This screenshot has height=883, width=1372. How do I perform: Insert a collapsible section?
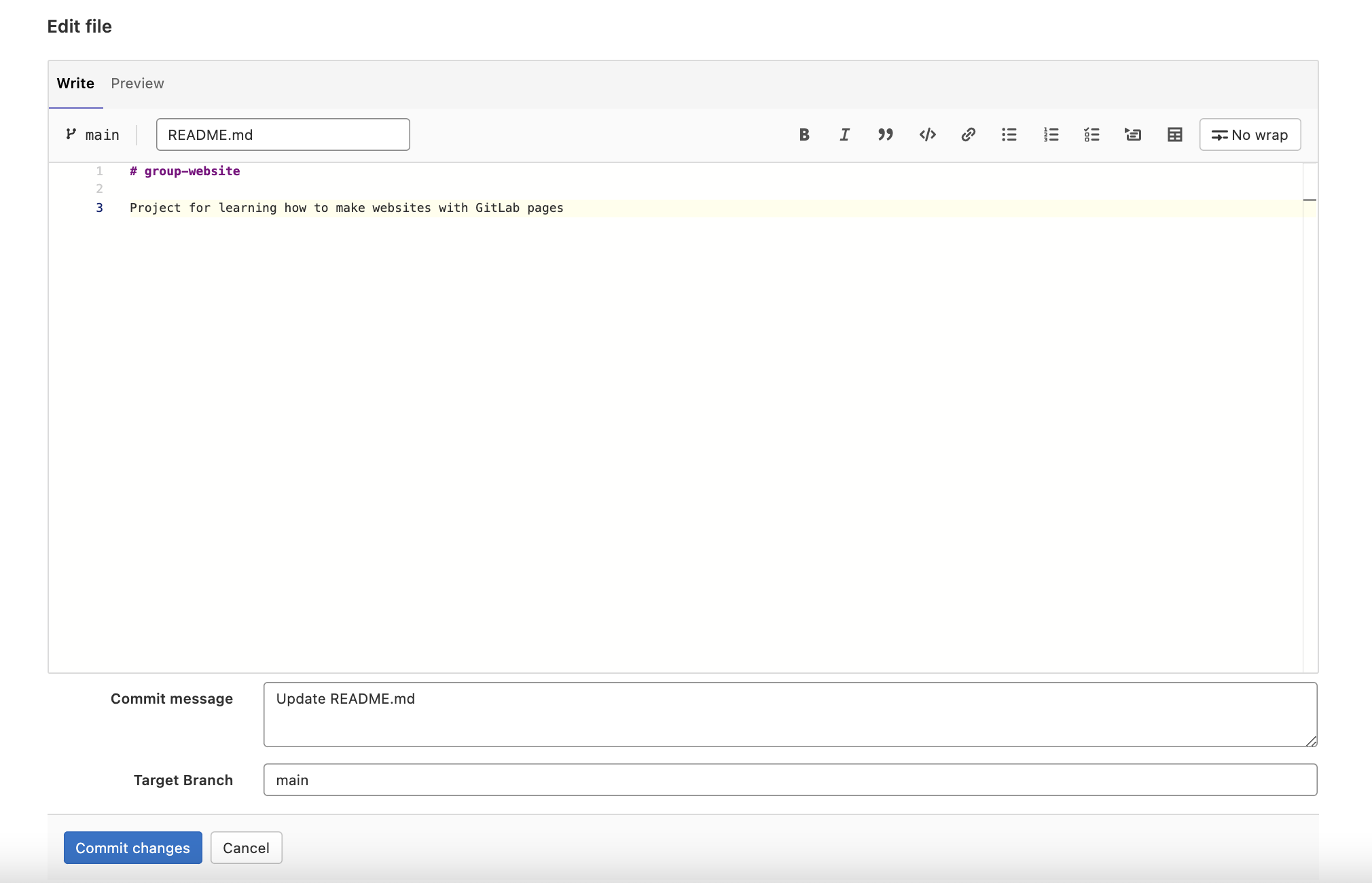1133,134
